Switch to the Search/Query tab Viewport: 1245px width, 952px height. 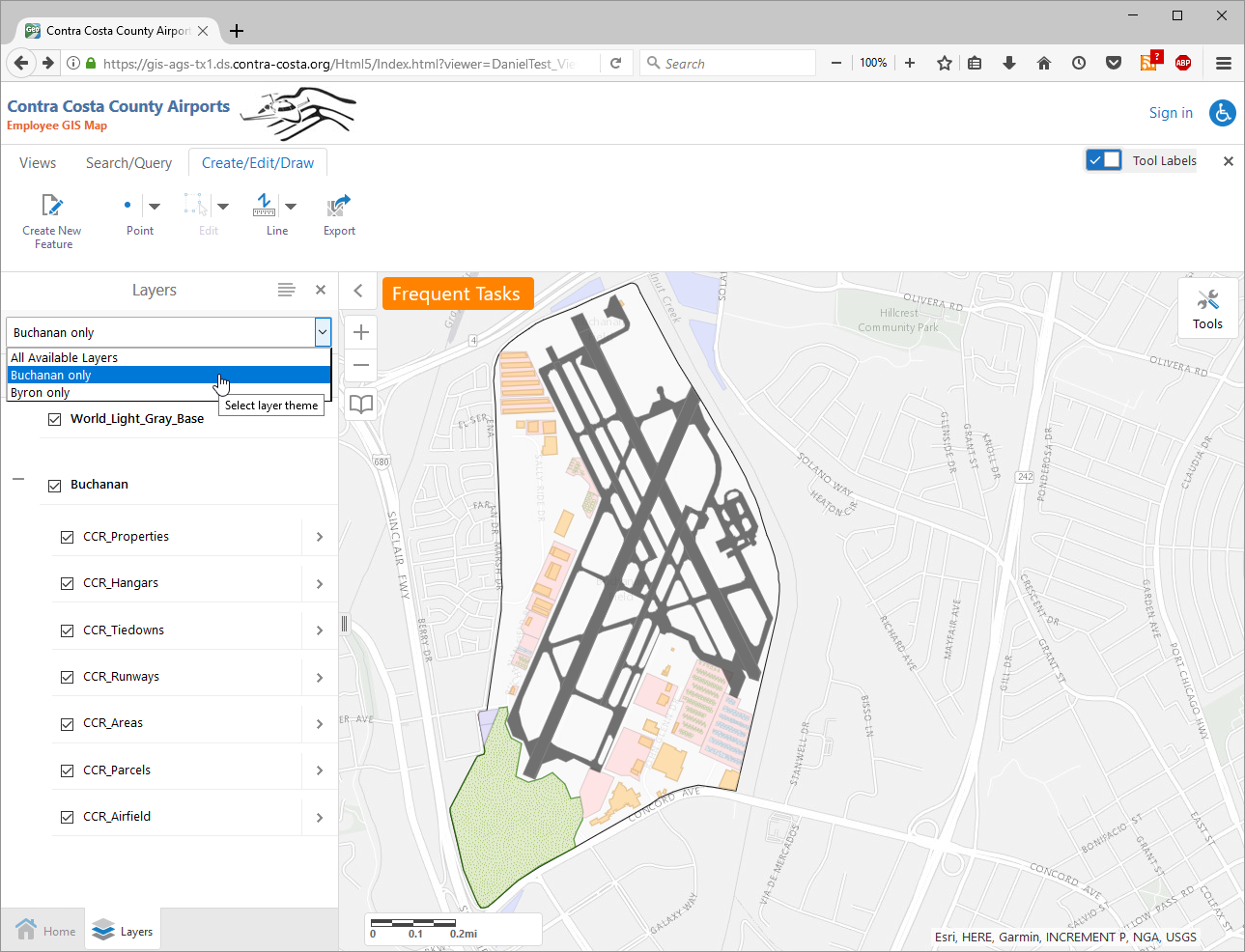128,163
